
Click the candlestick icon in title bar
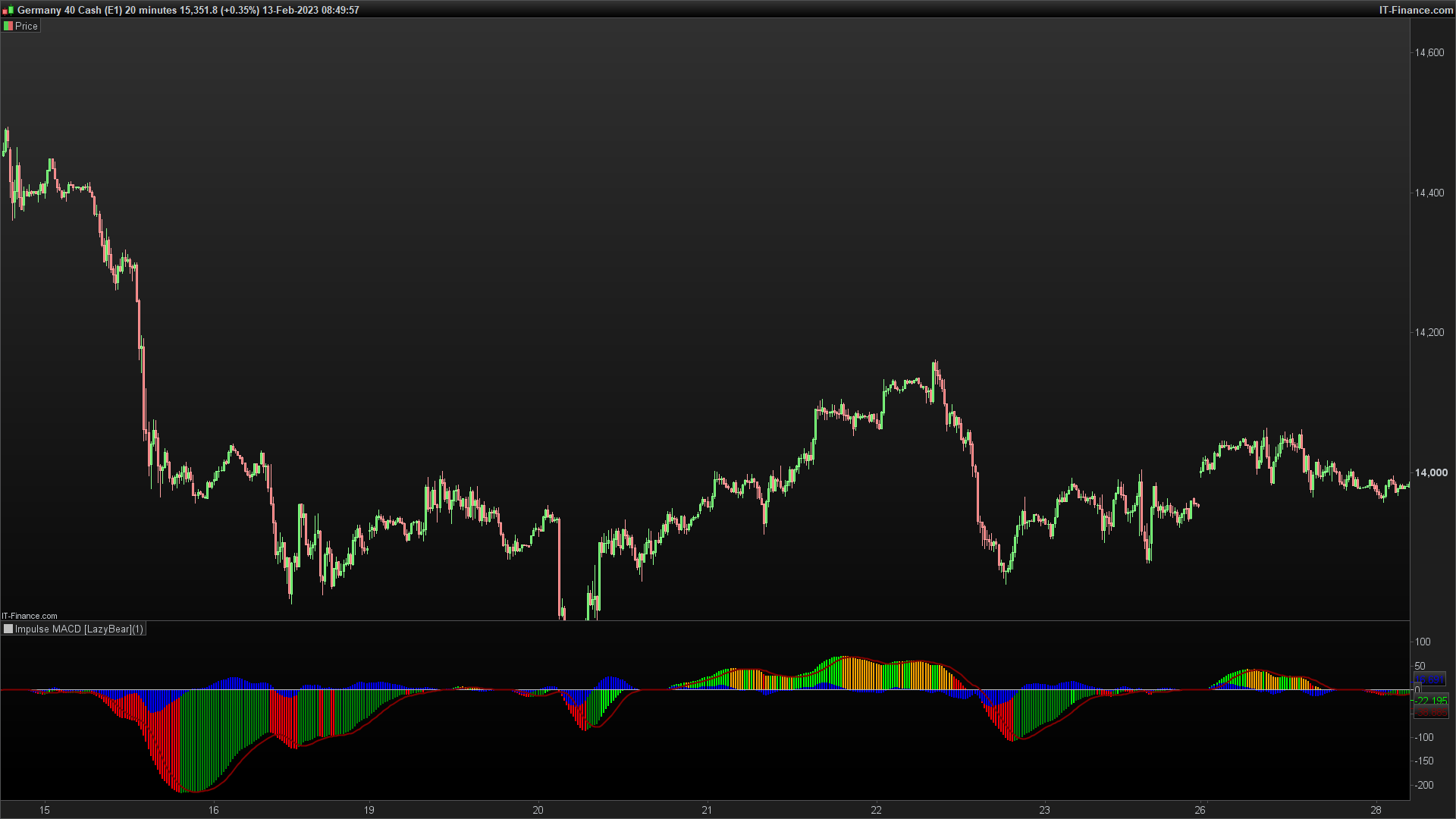pyautogui.click(x=8, y=11)
